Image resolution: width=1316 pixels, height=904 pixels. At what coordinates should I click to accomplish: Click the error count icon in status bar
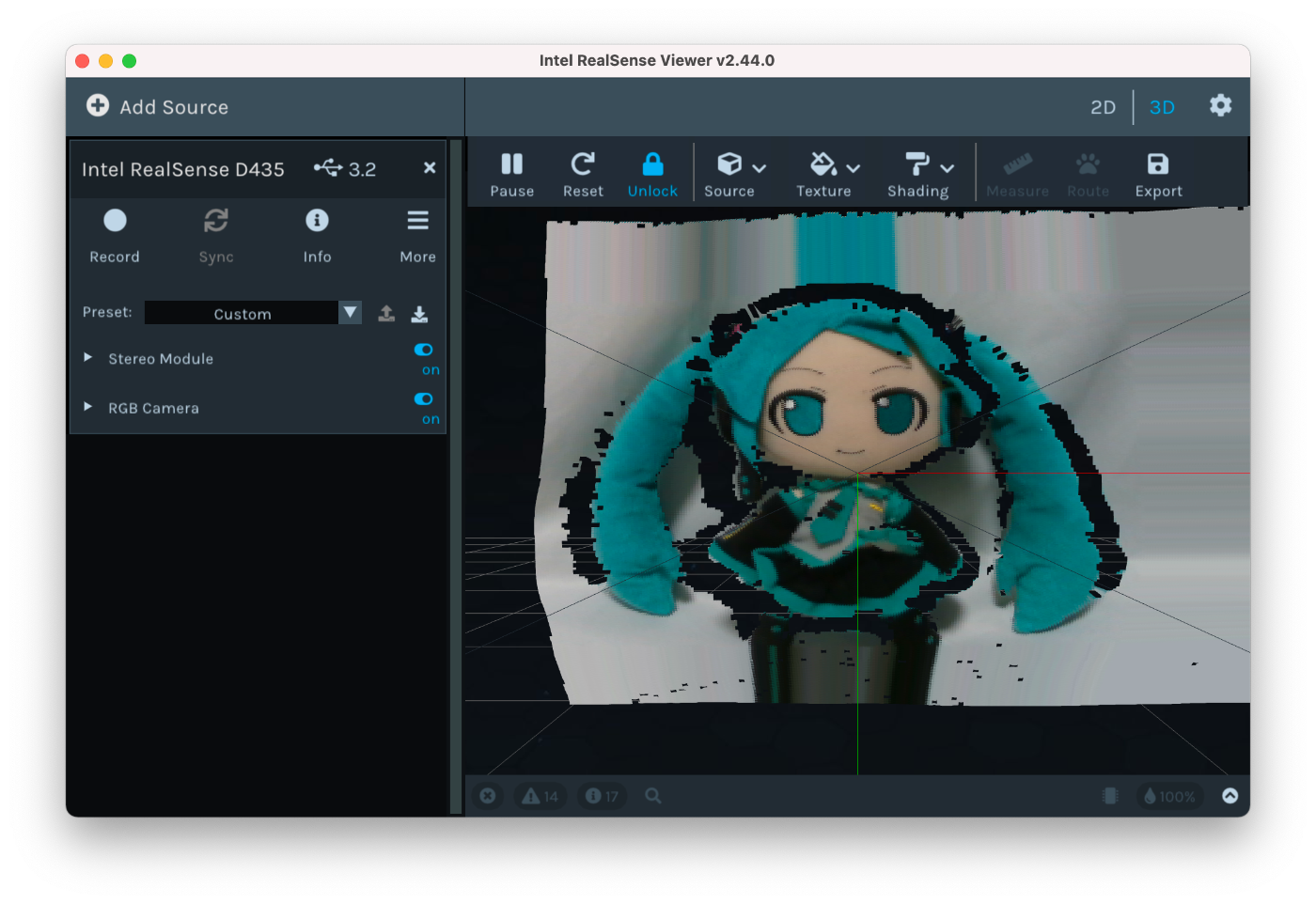tap(488, 796)
